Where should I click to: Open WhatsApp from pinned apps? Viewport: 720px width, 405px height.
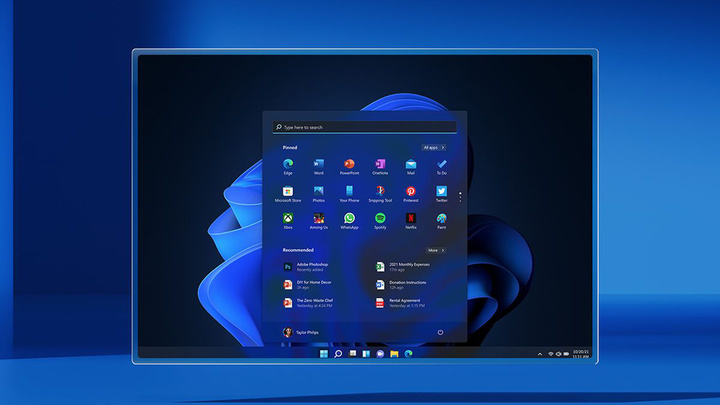[x=349, y=221]
